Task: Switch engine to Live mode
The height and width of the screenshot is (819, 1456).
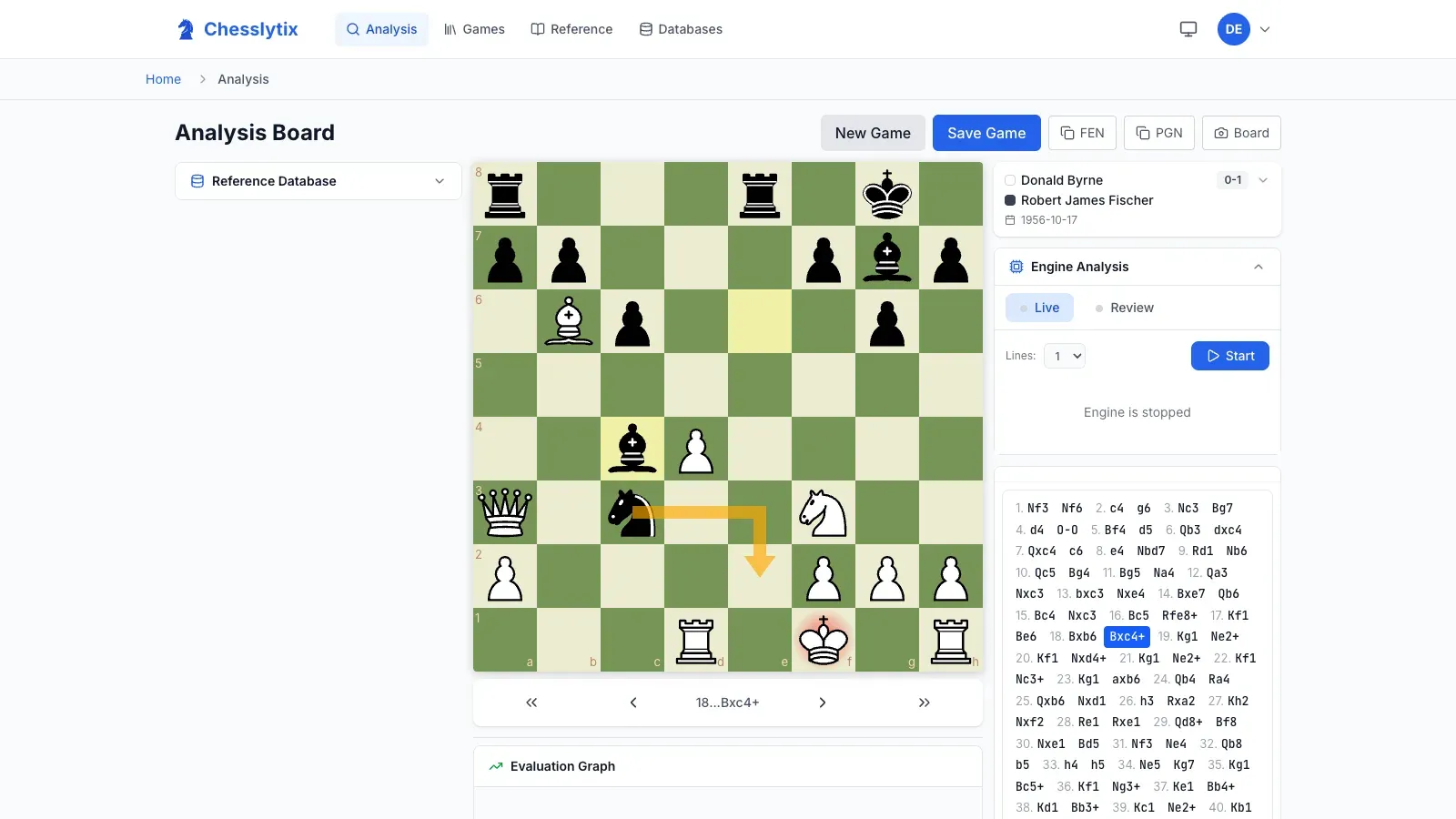Action: [x=1039, y=308]
